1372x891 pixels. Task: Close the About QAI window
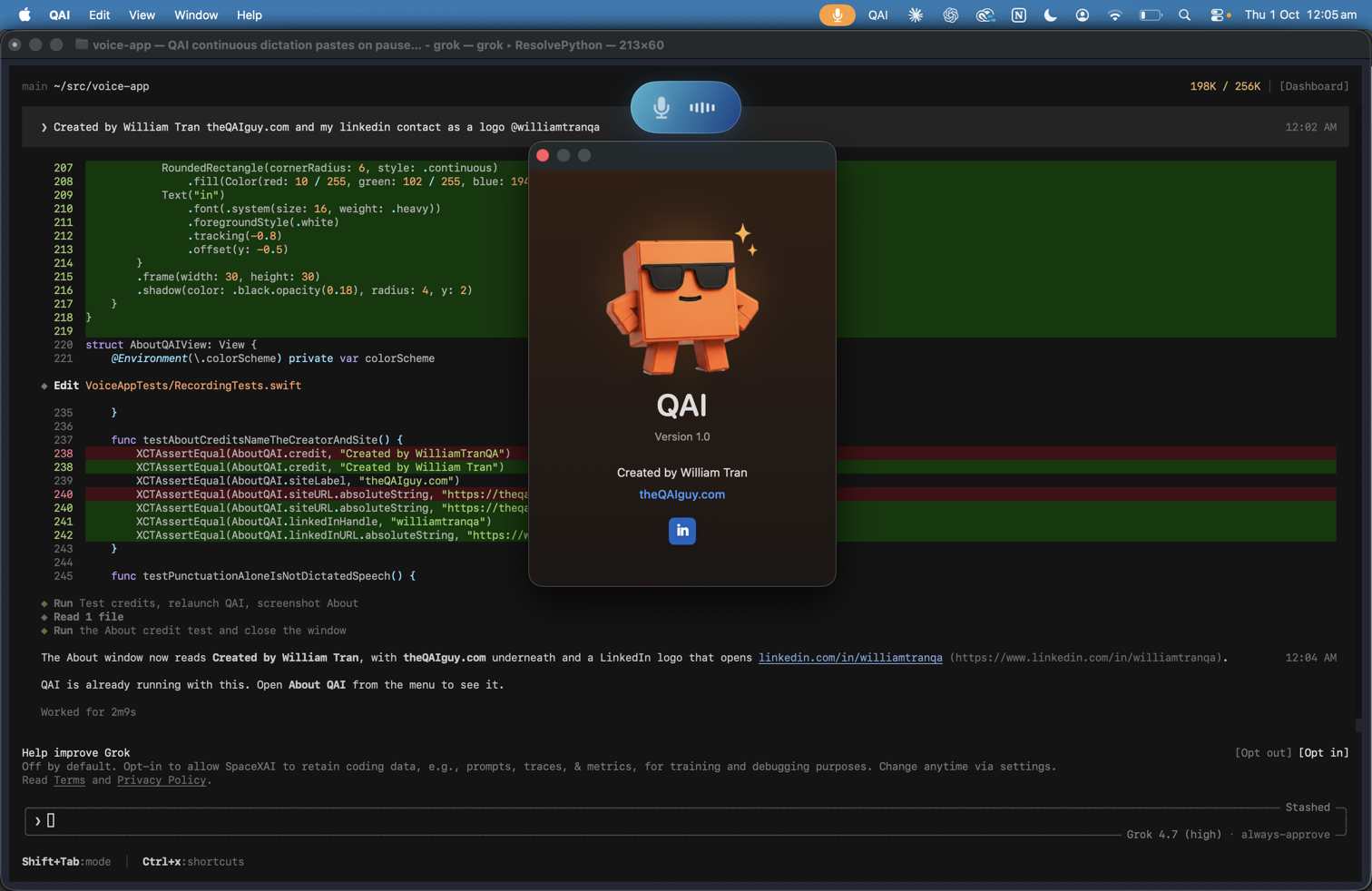(543, 155)
